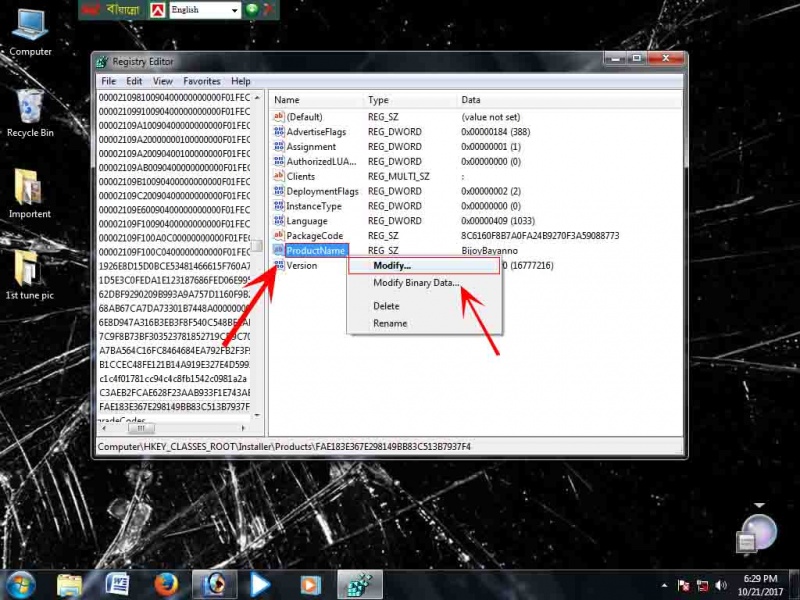The width and height of the screenshot is (800, 600).
Task: Launch Firefox from the taskbar
Action: [166, 585]
